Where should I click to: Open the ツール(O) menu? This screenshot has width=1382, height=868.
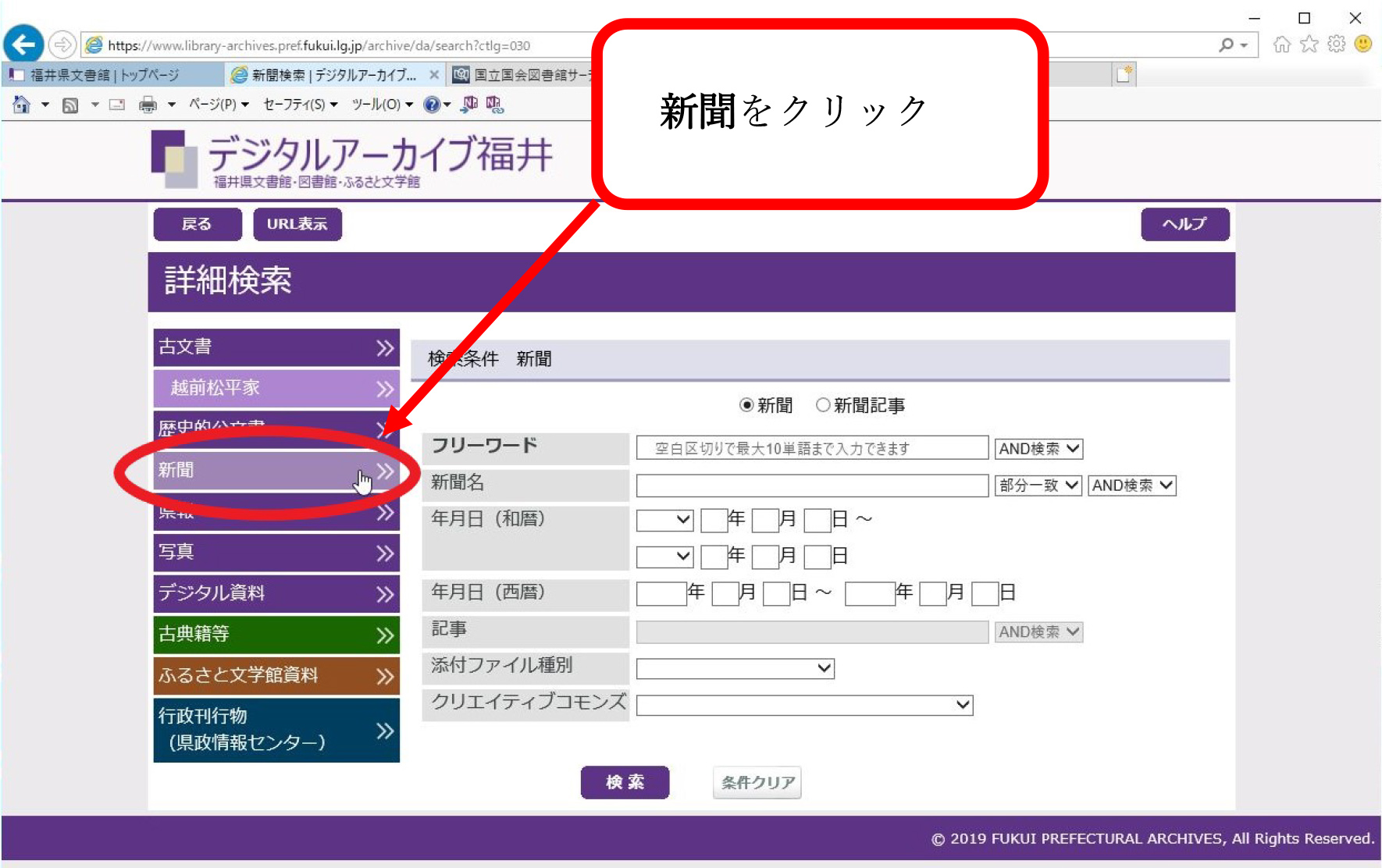tap(382, 105)
